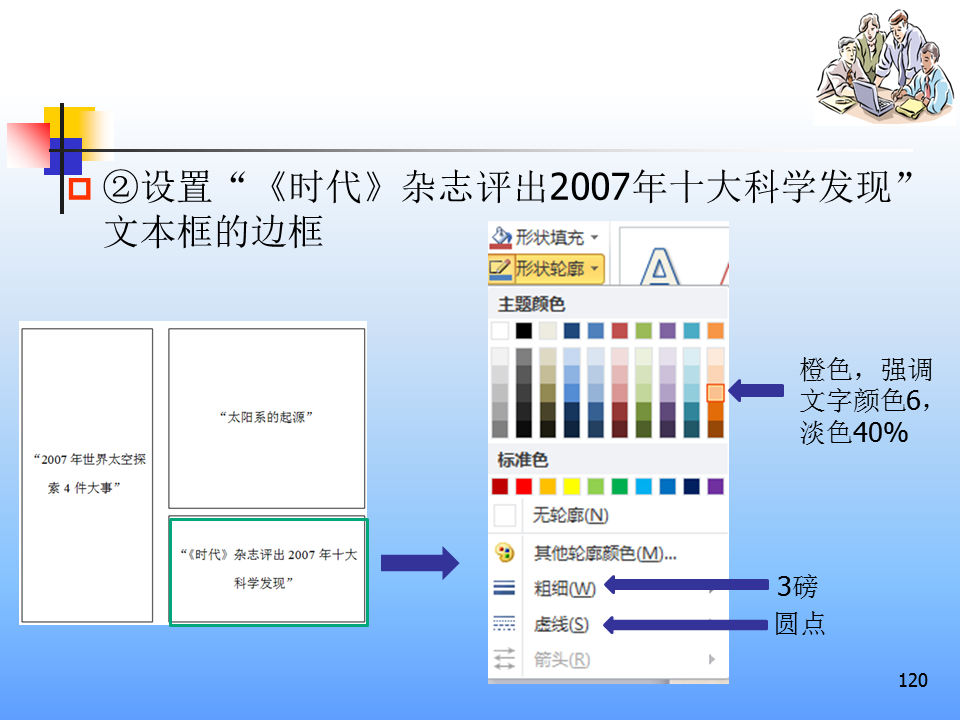Open the 形状轮廓 dropdown arrow
Viewport: 960px width, 720px height.
coord(594,269)
